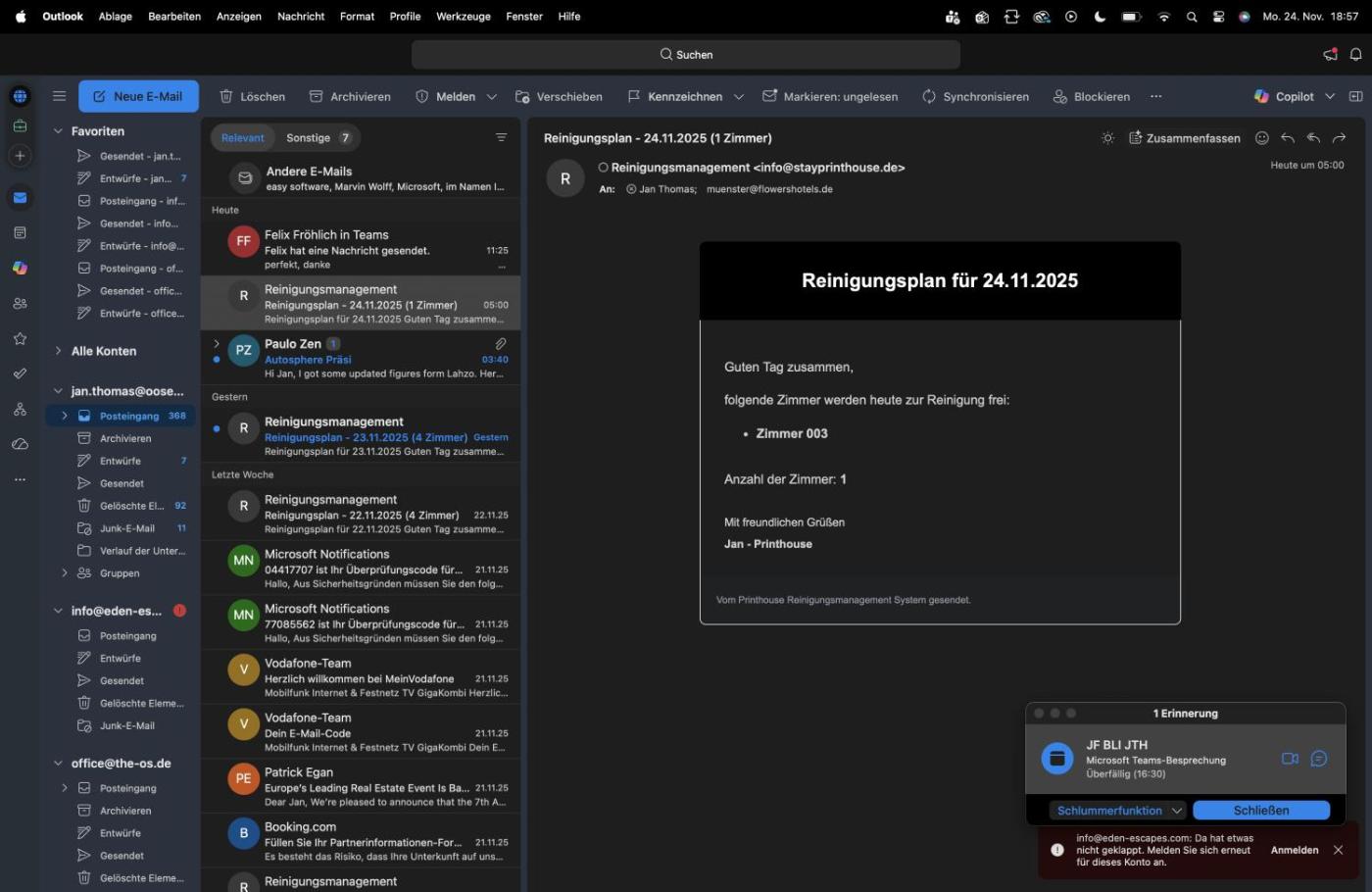Click the Löschen trash icon

click(x=226, y=96)
